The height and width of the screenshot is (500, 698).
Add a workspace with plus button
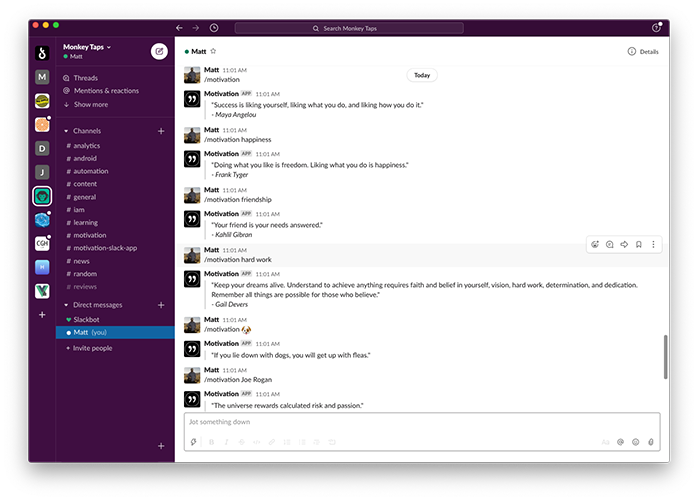coord(42,315)
